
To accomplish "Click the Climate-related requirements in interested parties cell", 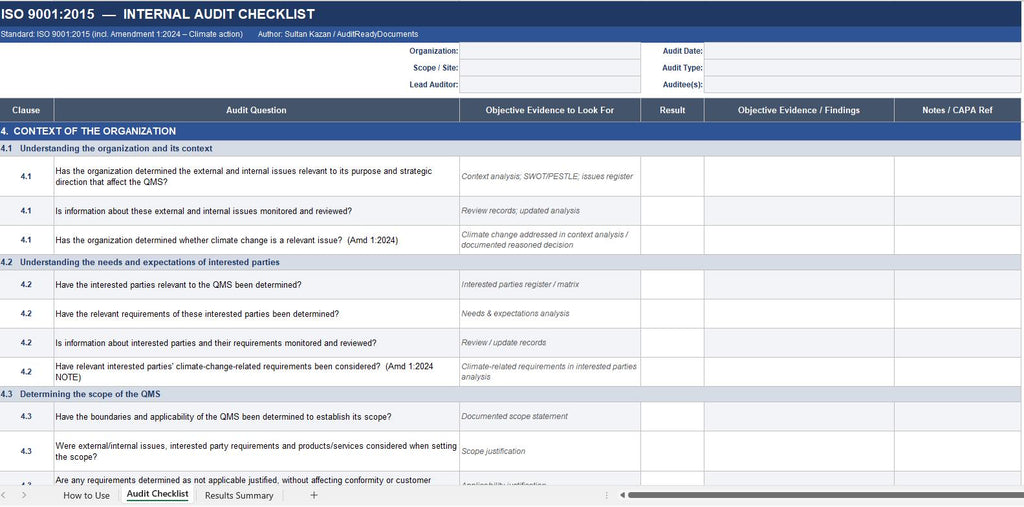I will click(x=550, y=372).
